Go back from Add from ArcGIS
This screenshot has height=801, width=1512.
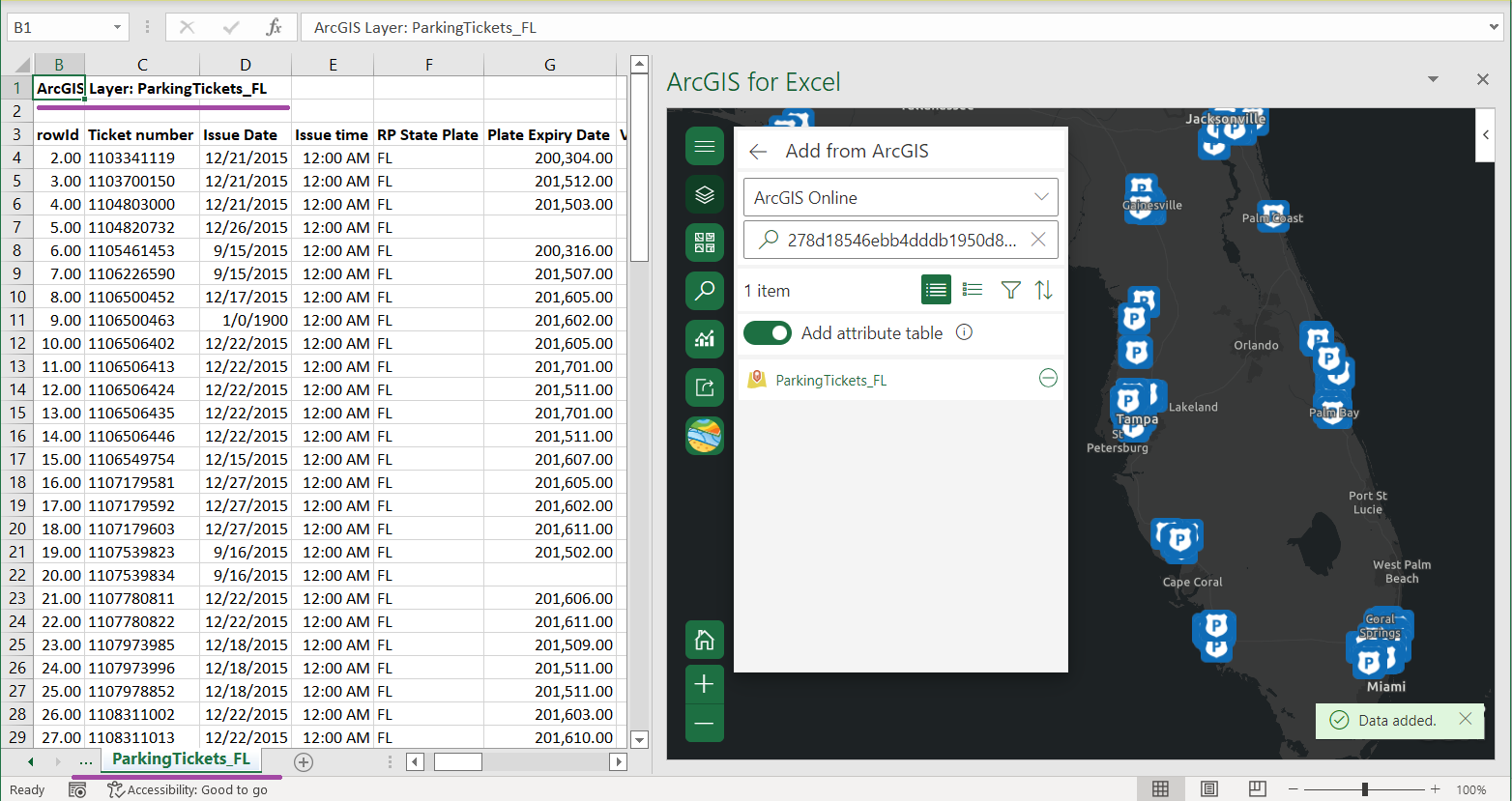(x=758, y=152)
